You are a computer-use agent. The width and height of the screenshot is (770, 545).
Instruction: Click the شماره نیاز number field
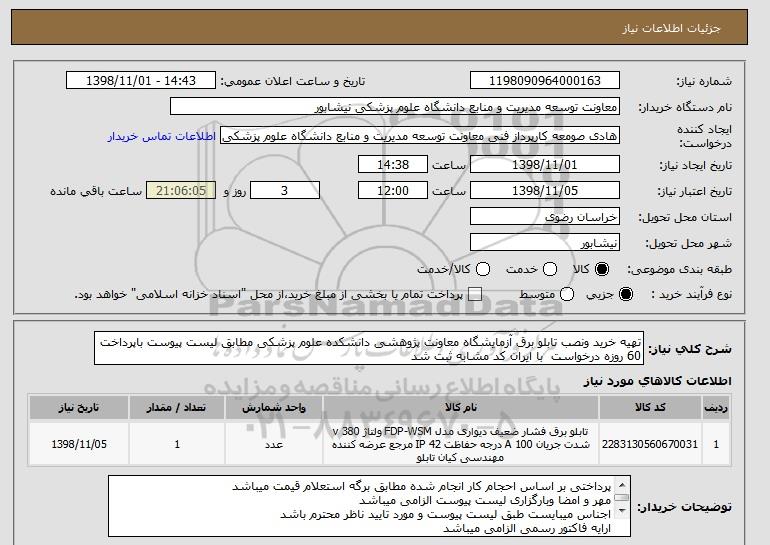click(545, 81)
